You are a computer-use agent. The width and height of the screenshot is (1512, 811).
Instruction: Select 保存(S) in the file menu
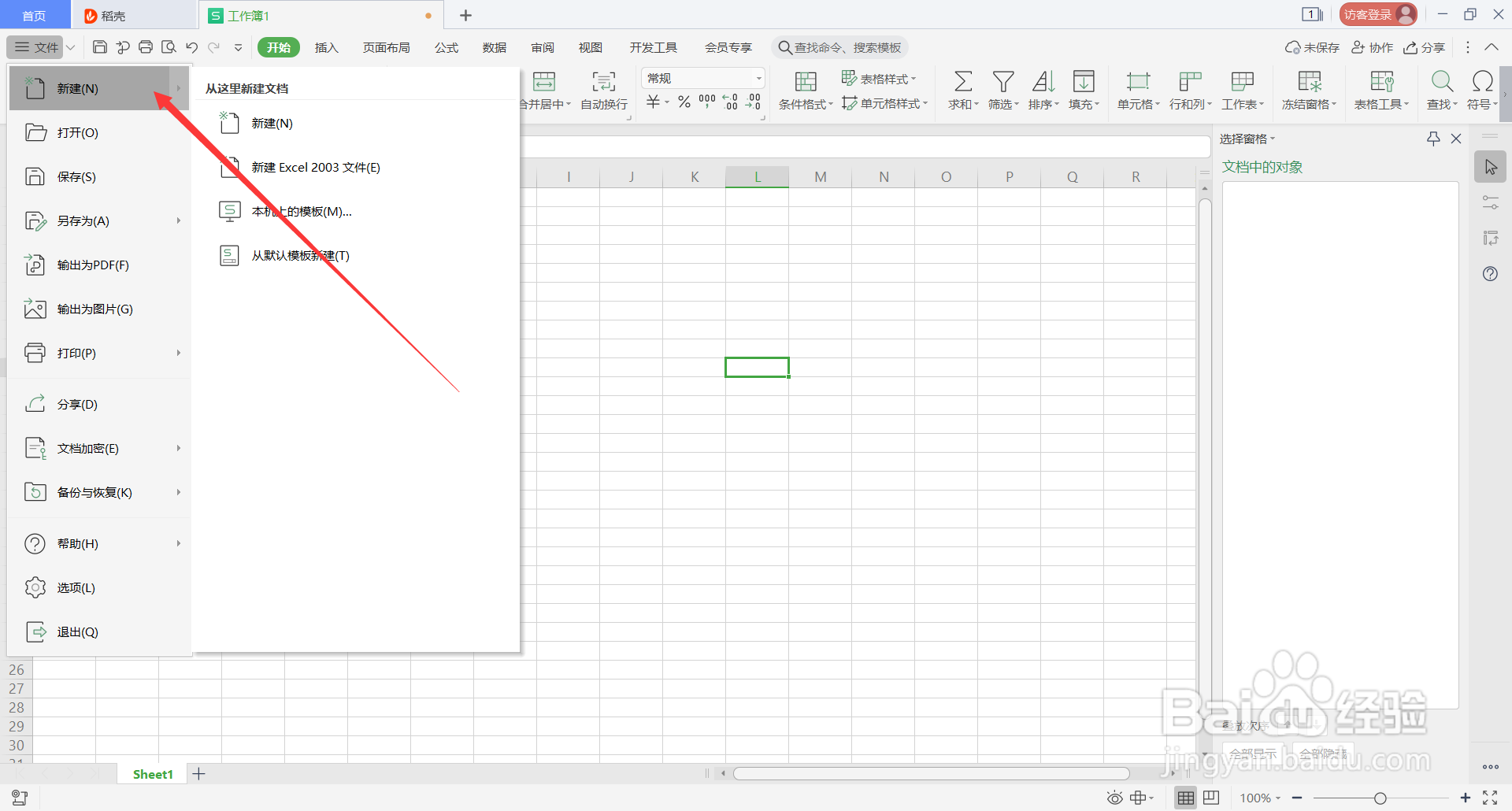pyautogui.click(x=100, y=177)
